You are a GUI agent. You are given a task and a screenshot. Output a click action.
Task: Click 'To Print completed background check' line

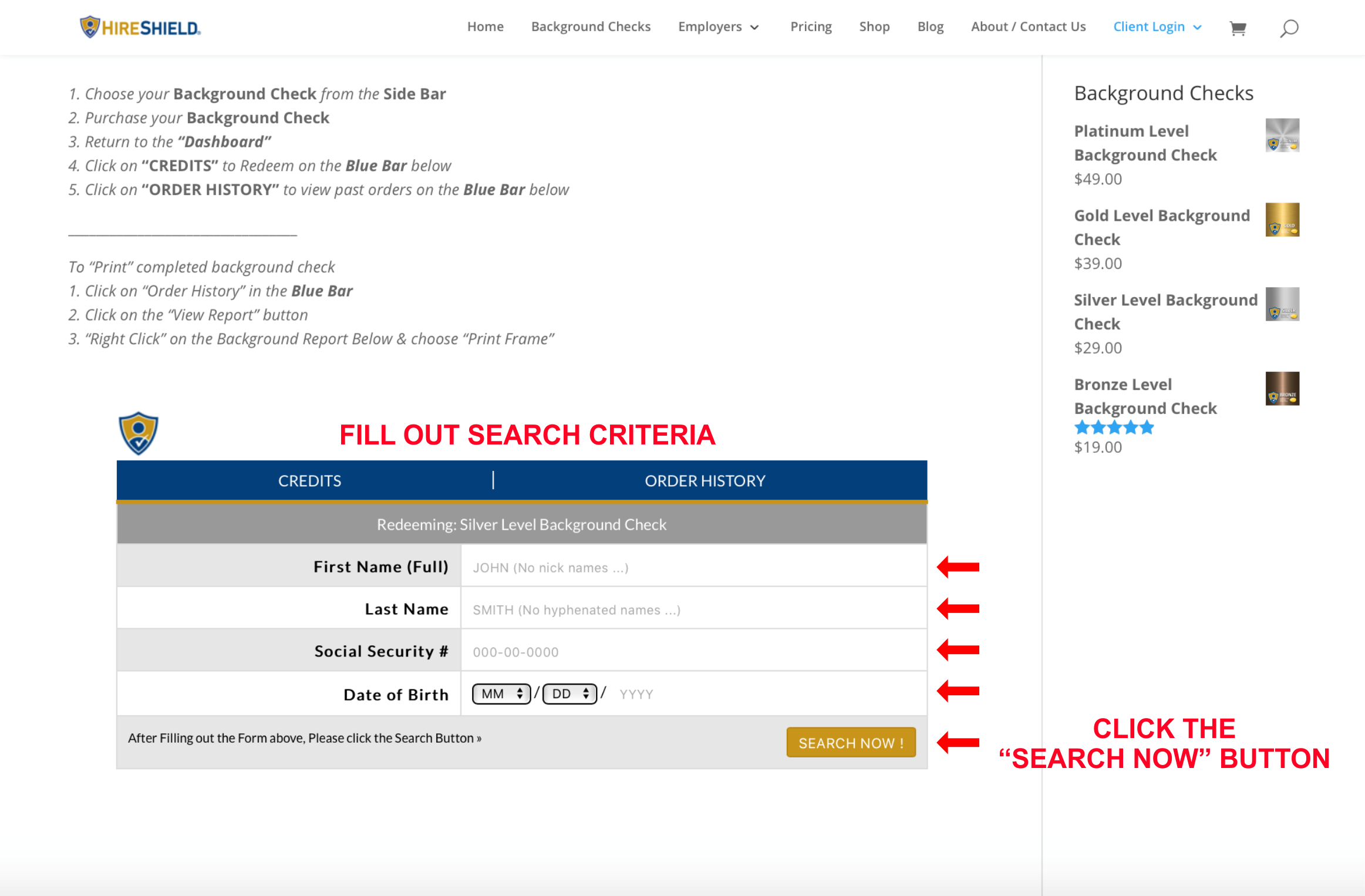(201, 267)
